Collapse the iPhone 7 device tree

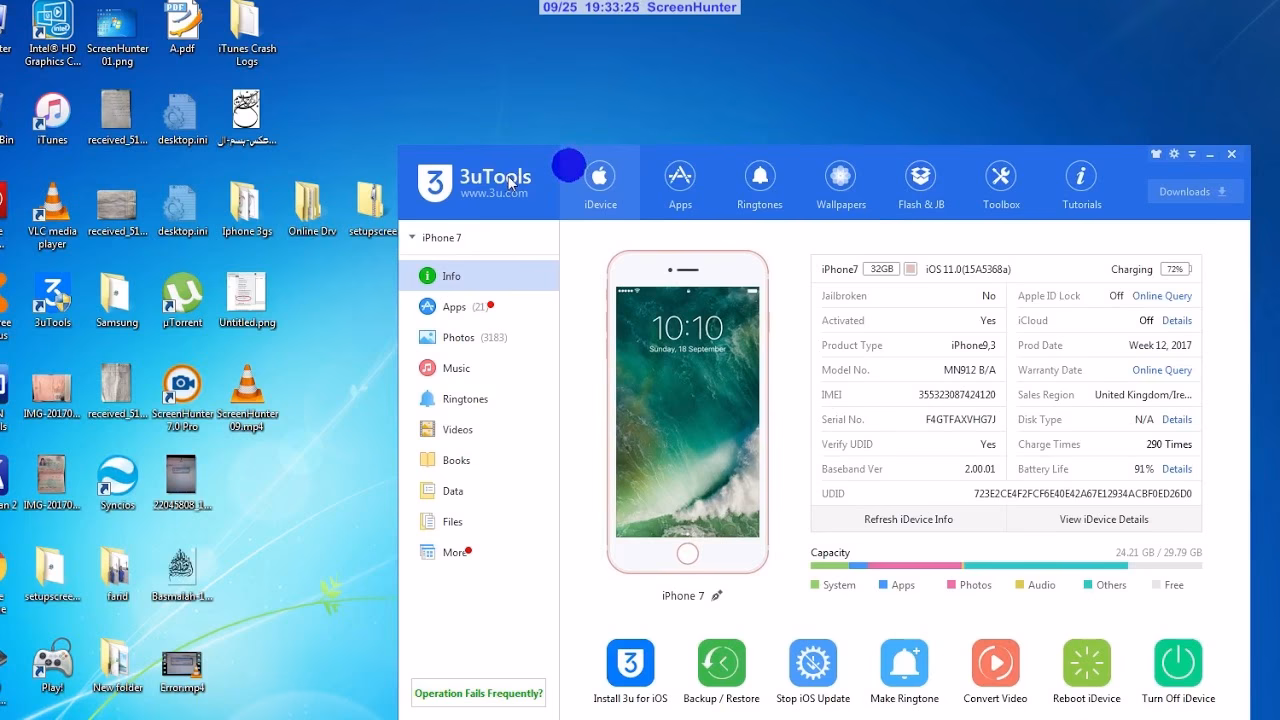click(x=412, y=237)
